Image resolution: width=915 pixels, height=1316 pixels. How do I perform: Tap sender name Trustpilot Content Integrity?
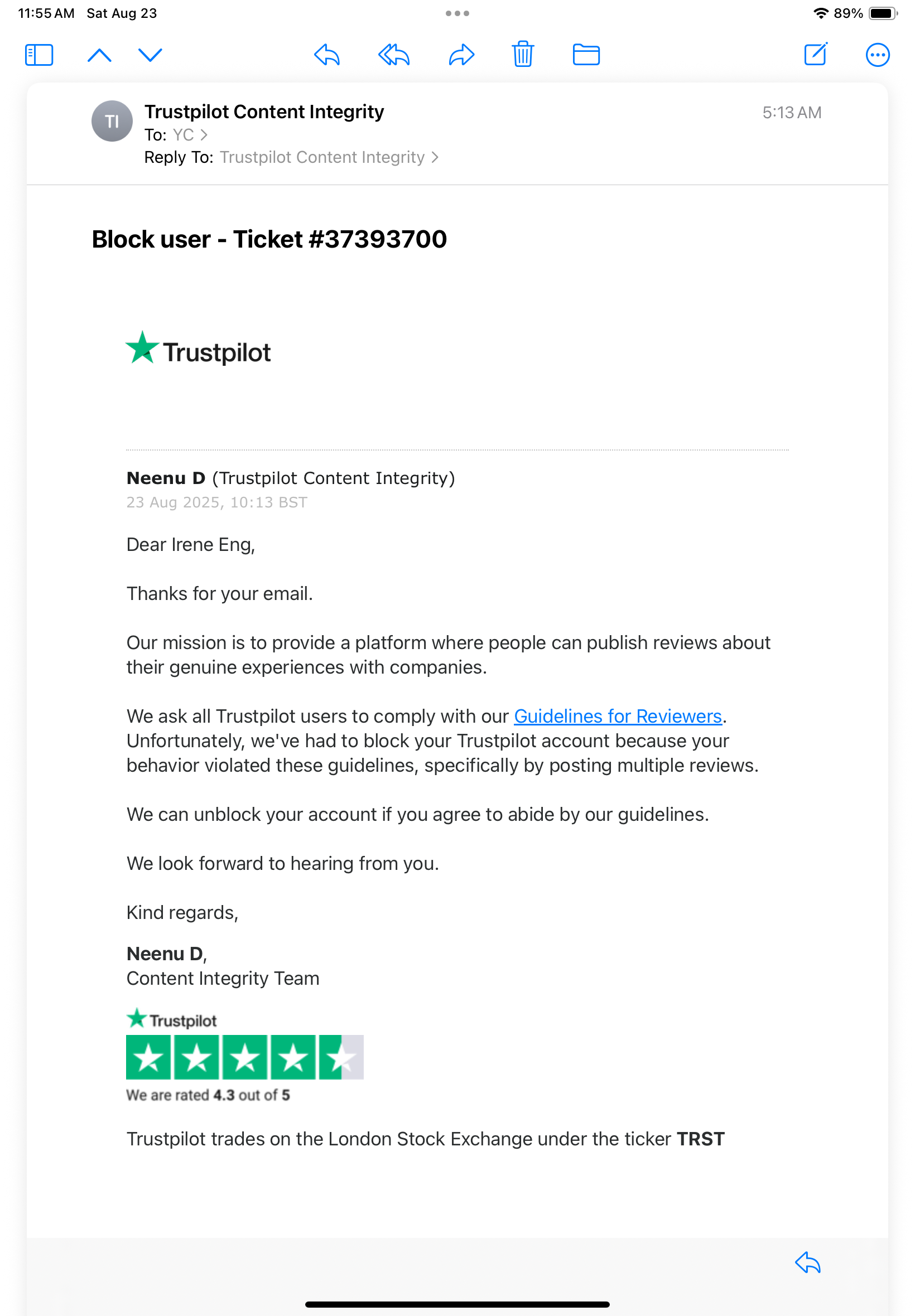pos(264,112)
